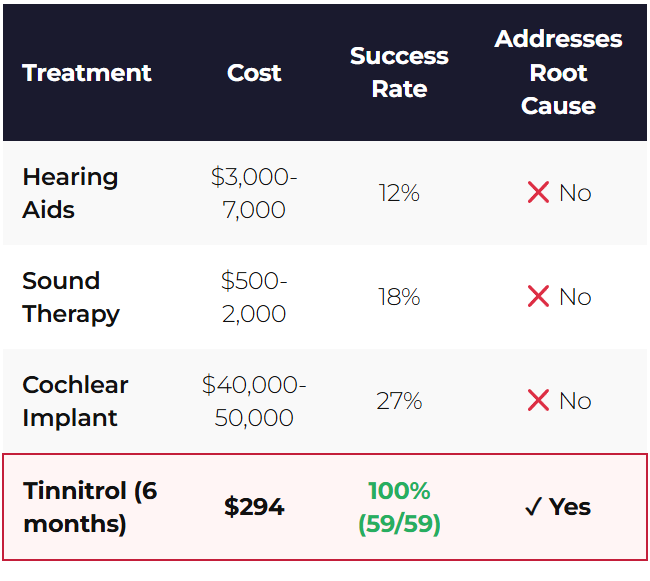The image size is (650, 581).
Task: Click the red X in Hearing Aids row
Action: click(538, 193)
